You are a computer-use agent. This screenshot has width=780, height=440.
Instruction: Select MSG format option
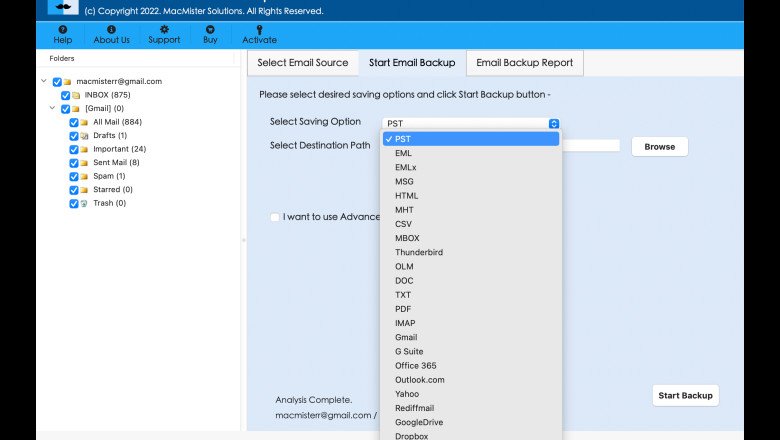tap(471, 181)
